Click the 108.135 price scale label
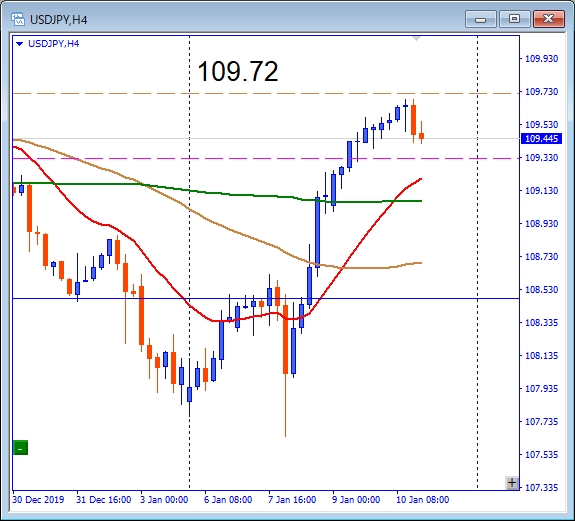This screenshot has height=521, width=575. point(542,356)
